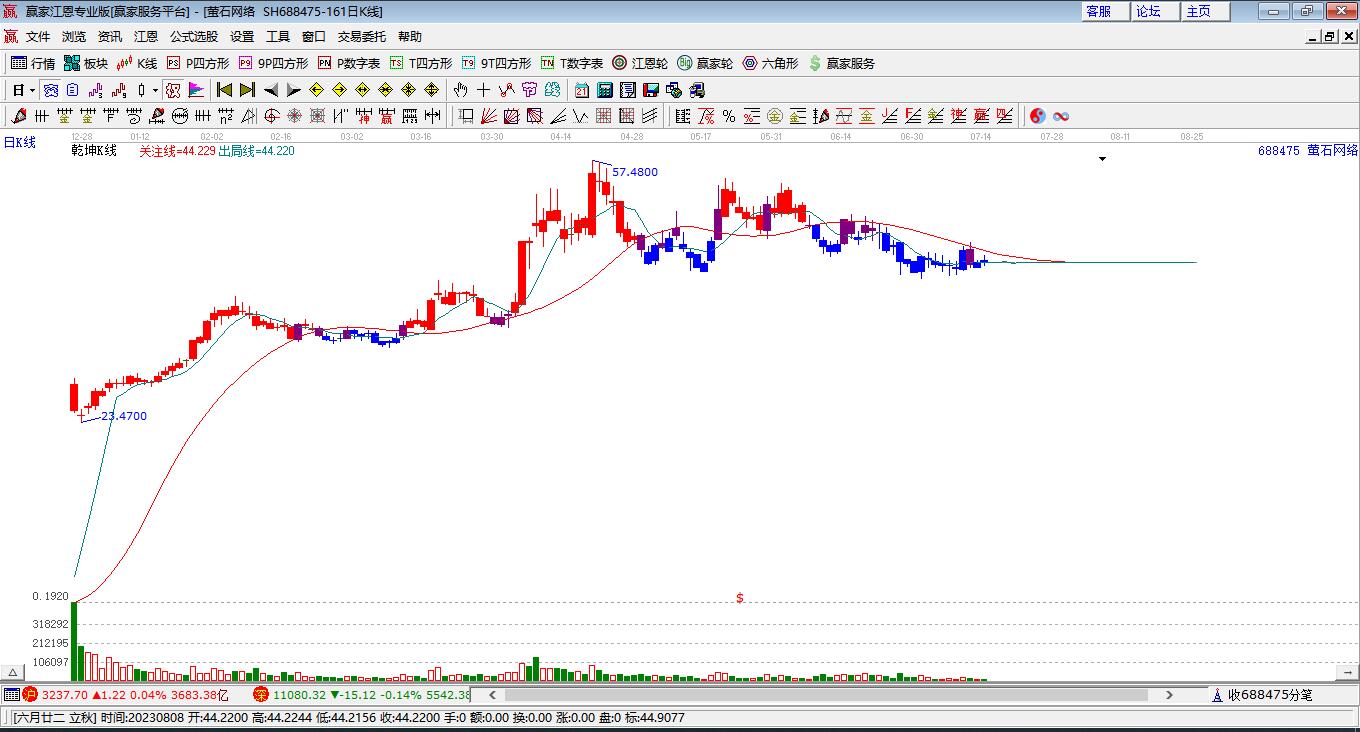Open the 资讯 menu
This screenshot has width=1360, height=732.
(110, 37)
